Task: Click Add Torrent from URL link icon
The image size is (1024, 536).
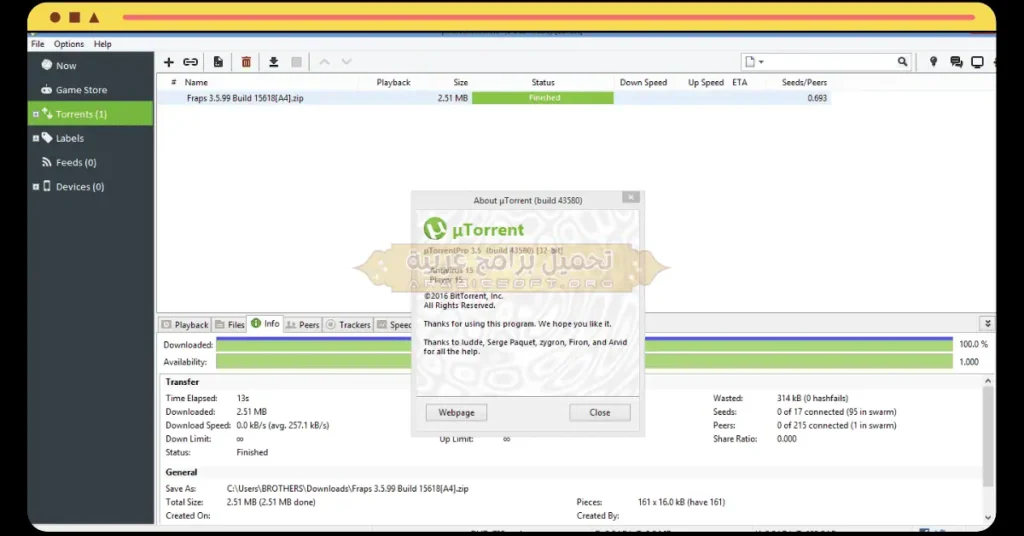Action: (x=191, y=62)
